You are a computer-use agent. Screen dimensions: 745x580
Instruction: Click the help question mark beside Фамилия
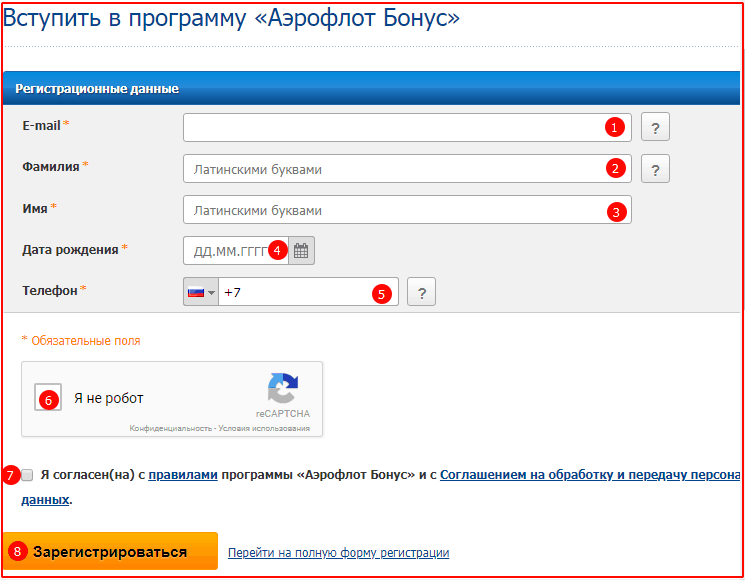click(655, 169)
